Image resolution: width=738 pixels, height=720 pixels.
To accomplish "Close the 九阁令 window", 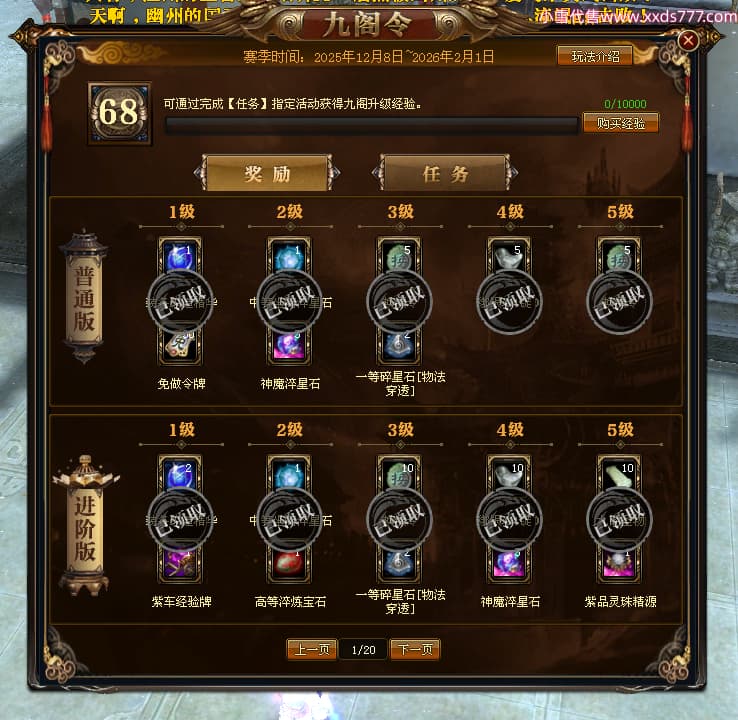I will (688, 40).
